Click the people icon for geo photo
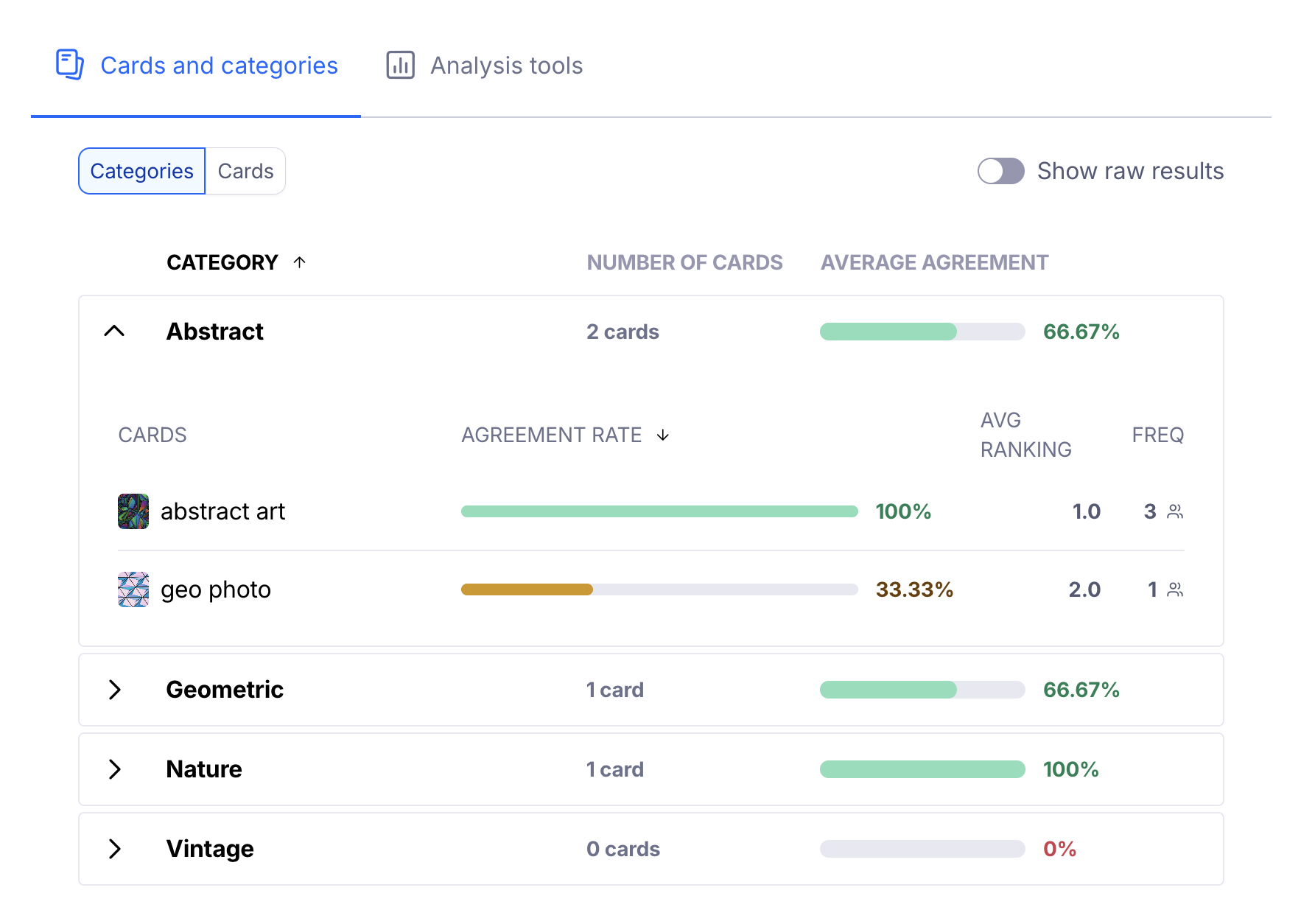Viewport: 1301px width, 924px height. [x=1175, y=589]
